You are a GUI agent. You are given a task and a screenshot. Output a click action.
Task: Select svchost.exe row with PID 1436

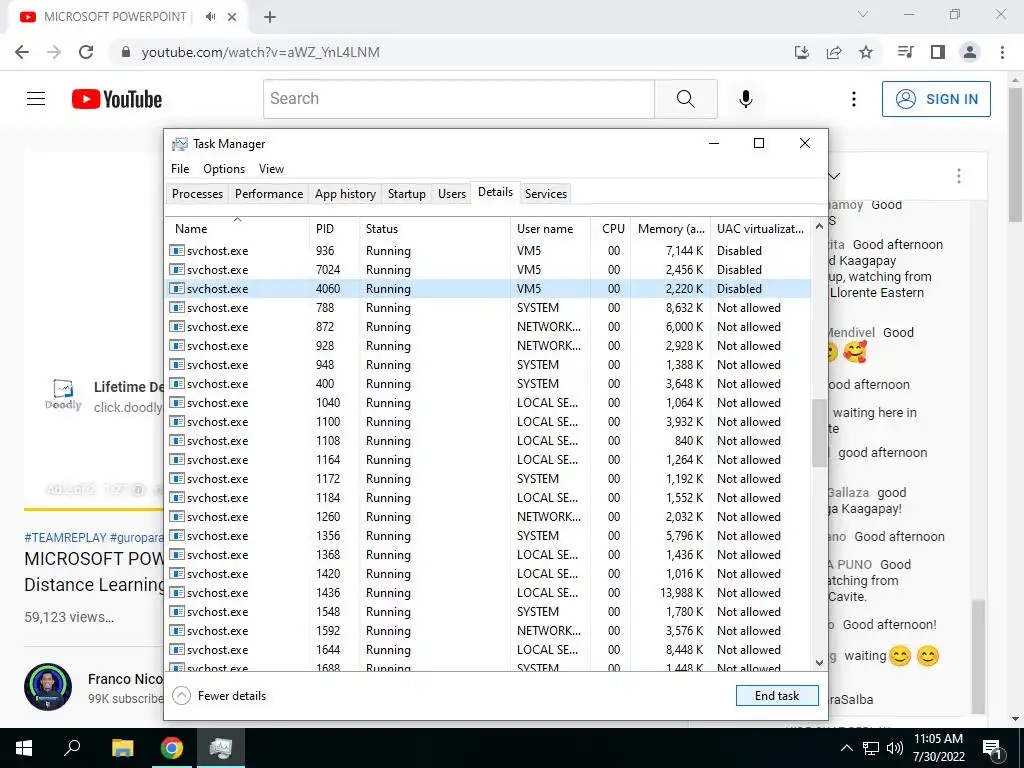pyautogui.click(x=488, y=593)
